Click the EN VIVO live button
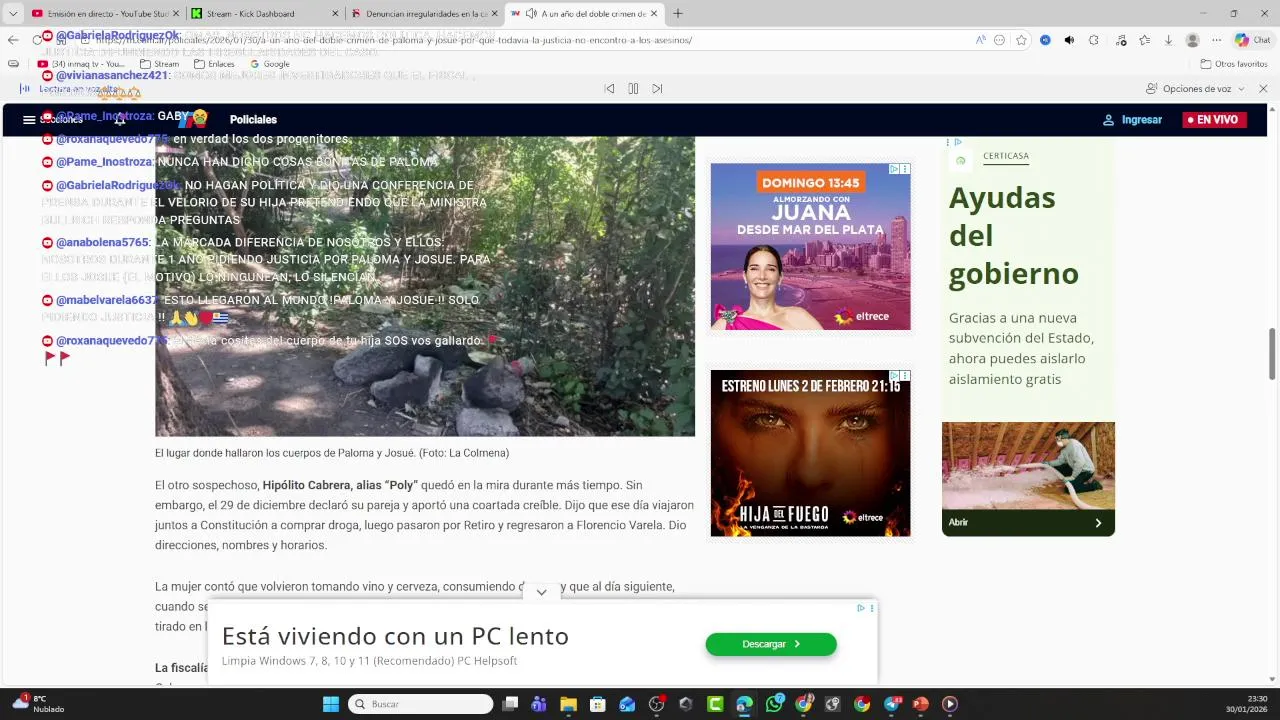This screenshot has width=1280, height=720. coord(1214,119)
